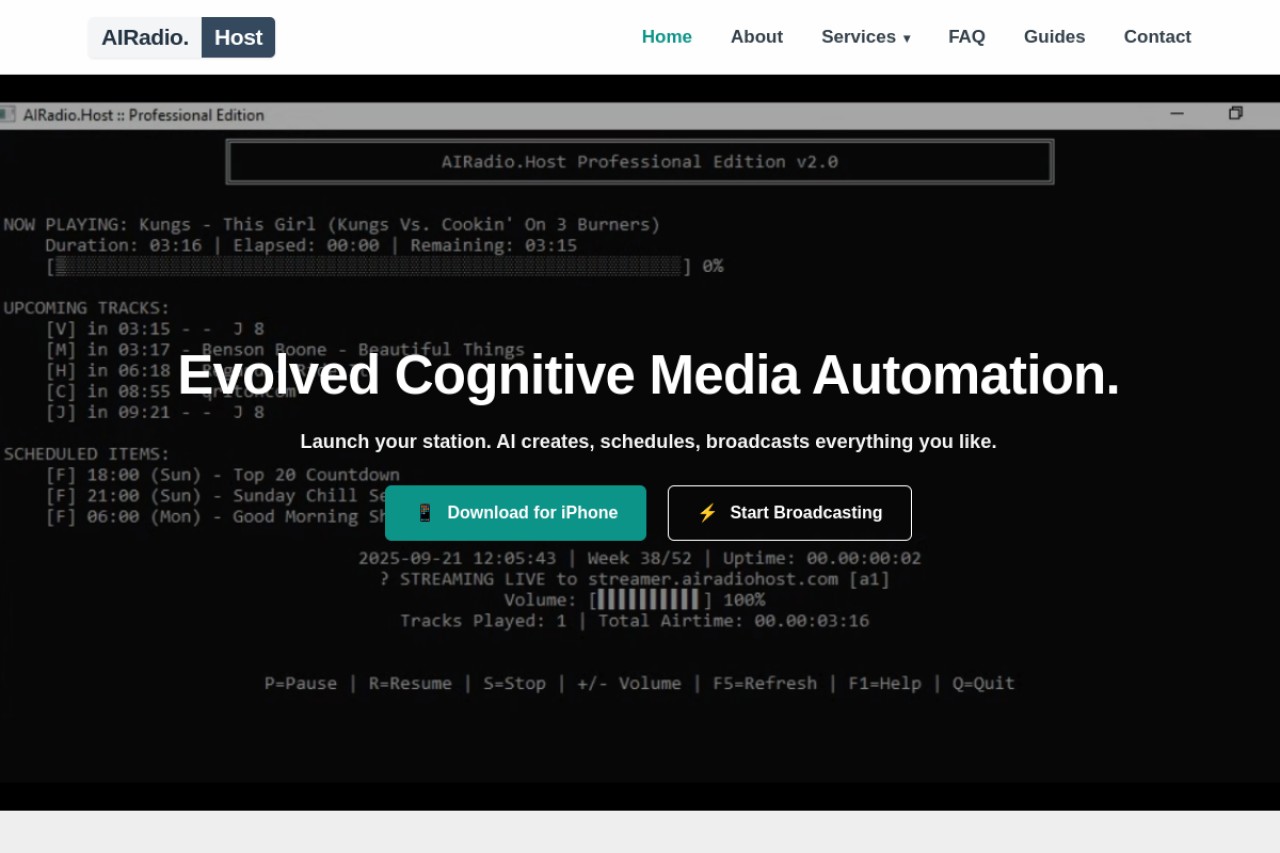This screenshot has width=1280, height=853.
Task: Click the restore icon of console window
Action: [x=1236, y=114]
